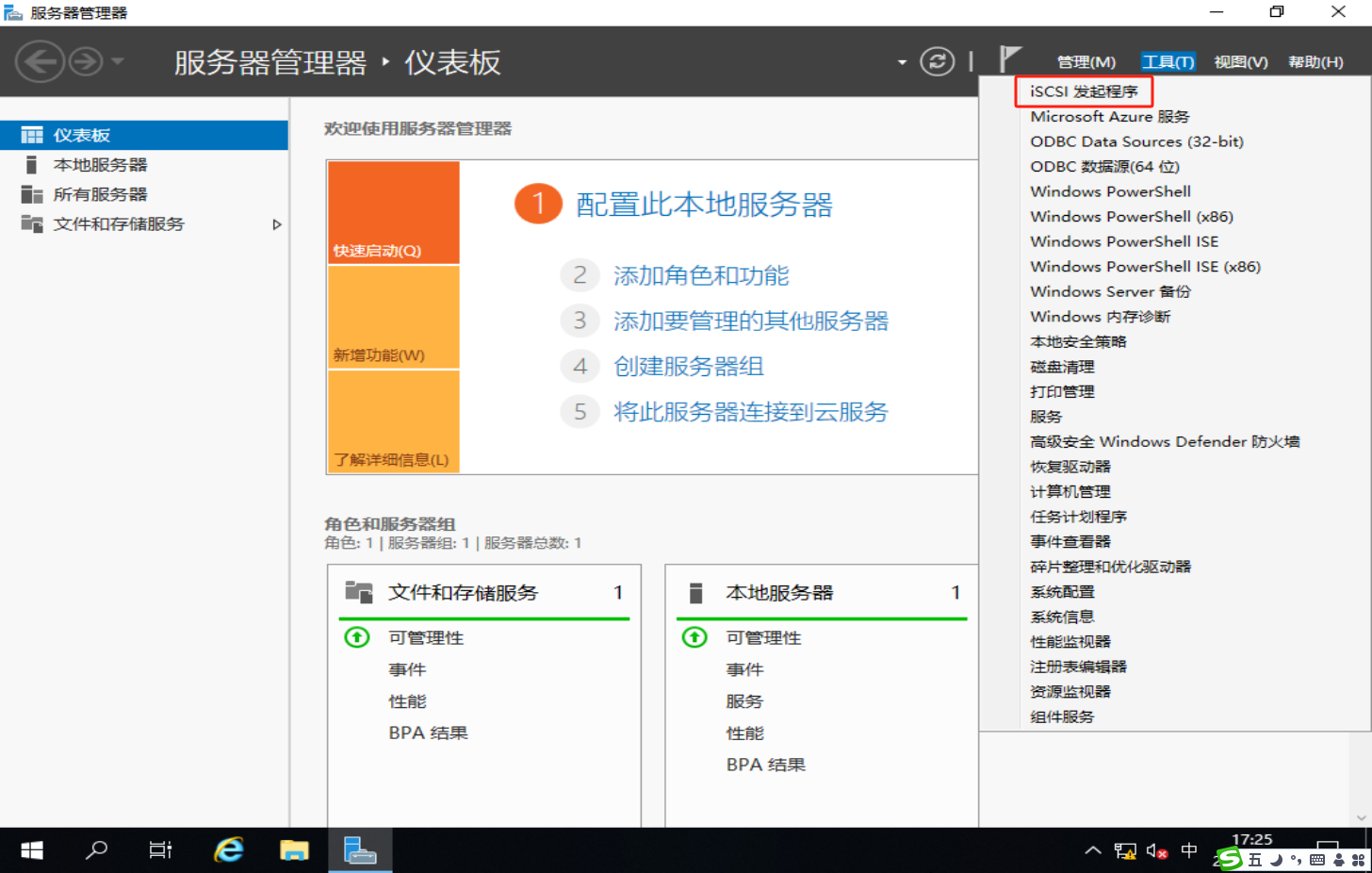Open taskbar search magnifier

[x=96, y=850]
